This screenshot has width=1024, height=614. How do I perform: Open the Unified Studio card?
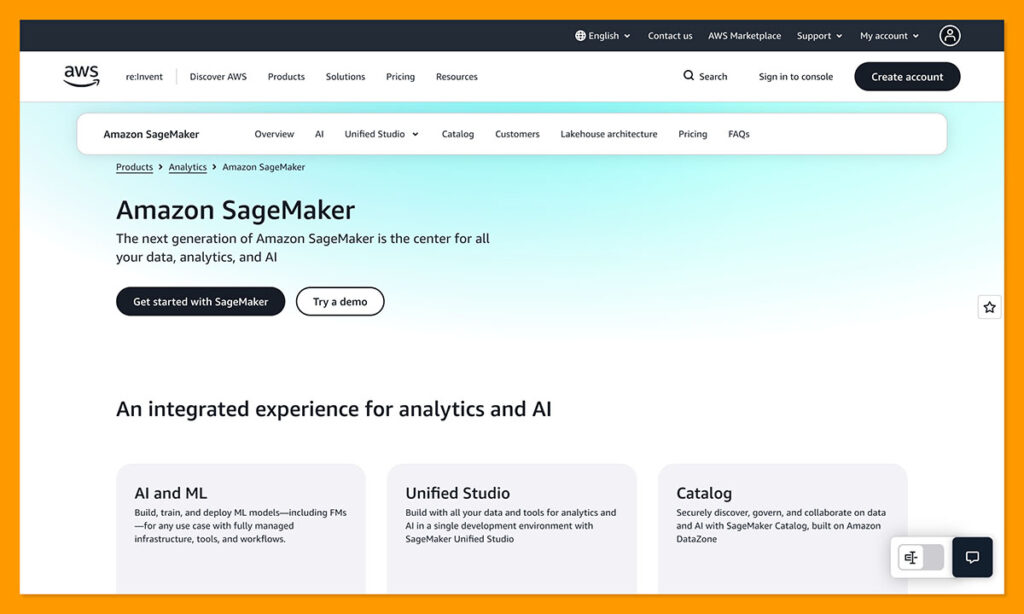pyautogui.click(x=512, y=528)
